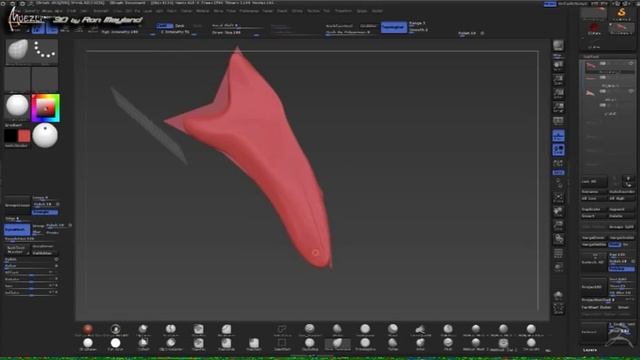
Task: Click the SwitchColor button
Action: (x=16, y=146)
